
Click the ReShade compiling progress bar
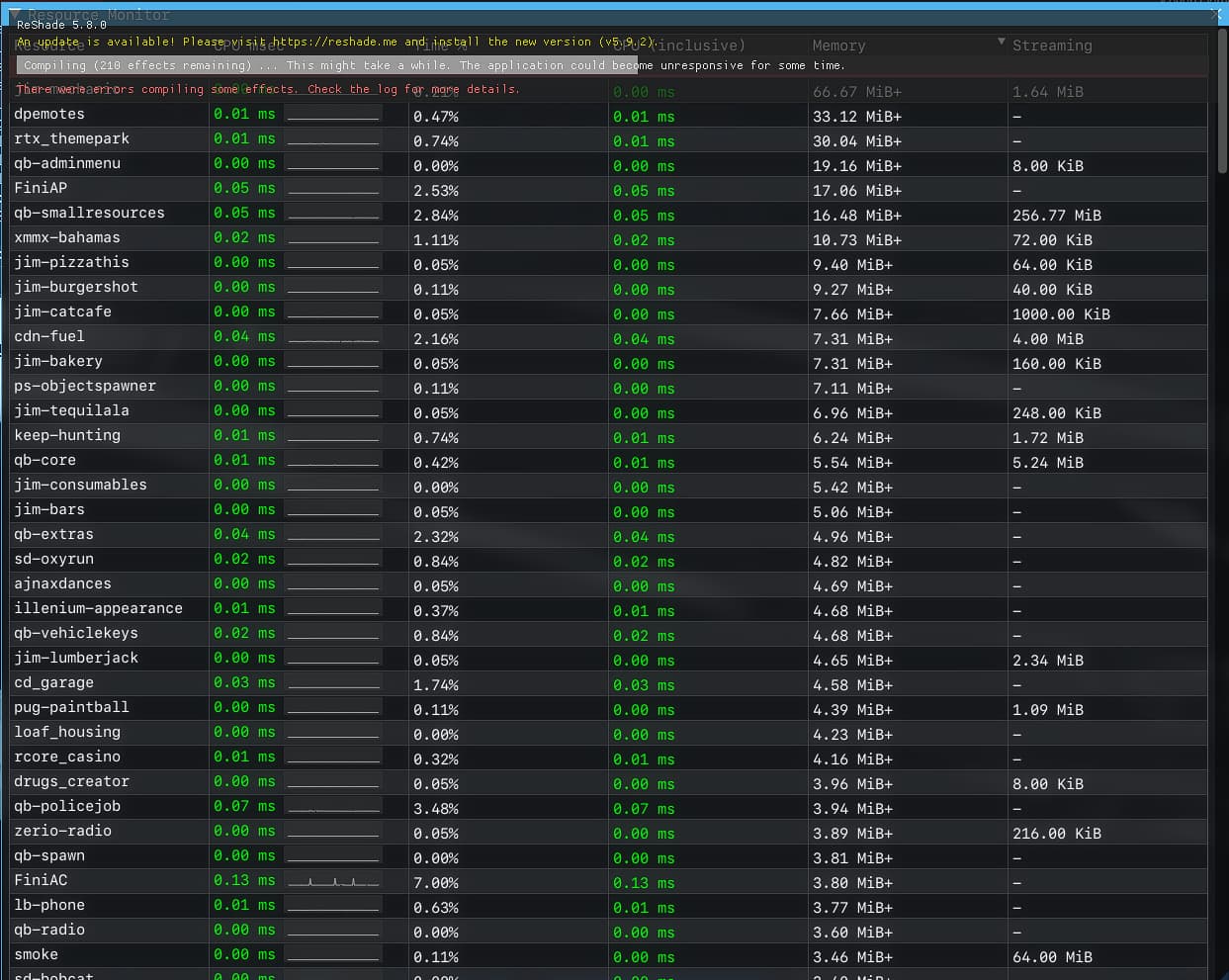point(326,65)
